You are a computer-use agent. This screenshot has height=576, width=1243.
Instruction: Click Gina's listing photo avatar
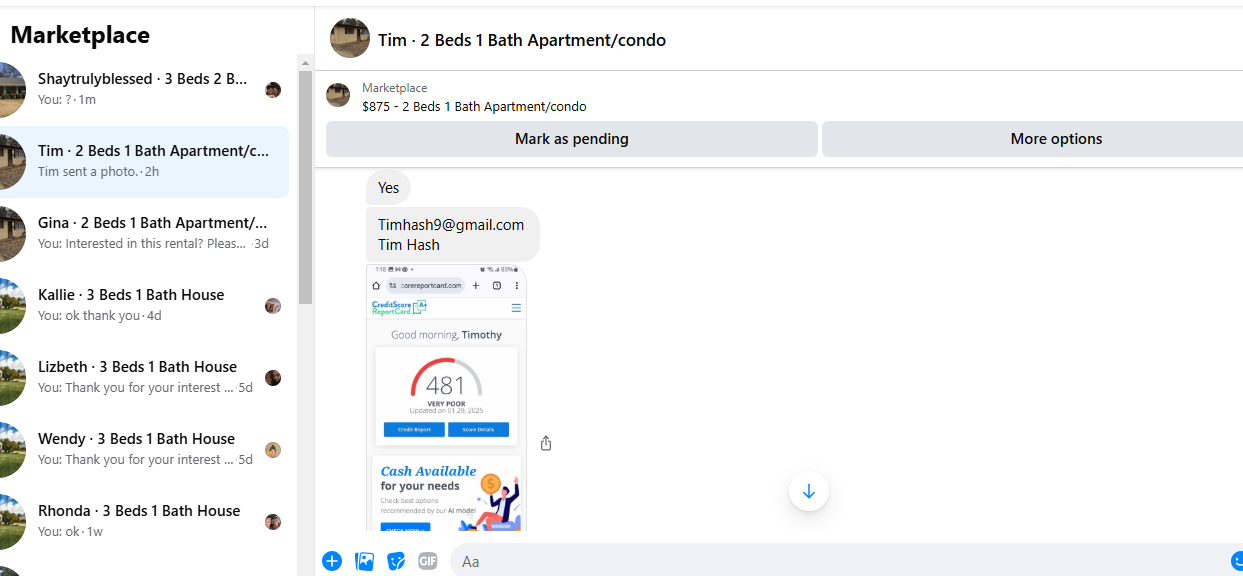pos(10,234)
